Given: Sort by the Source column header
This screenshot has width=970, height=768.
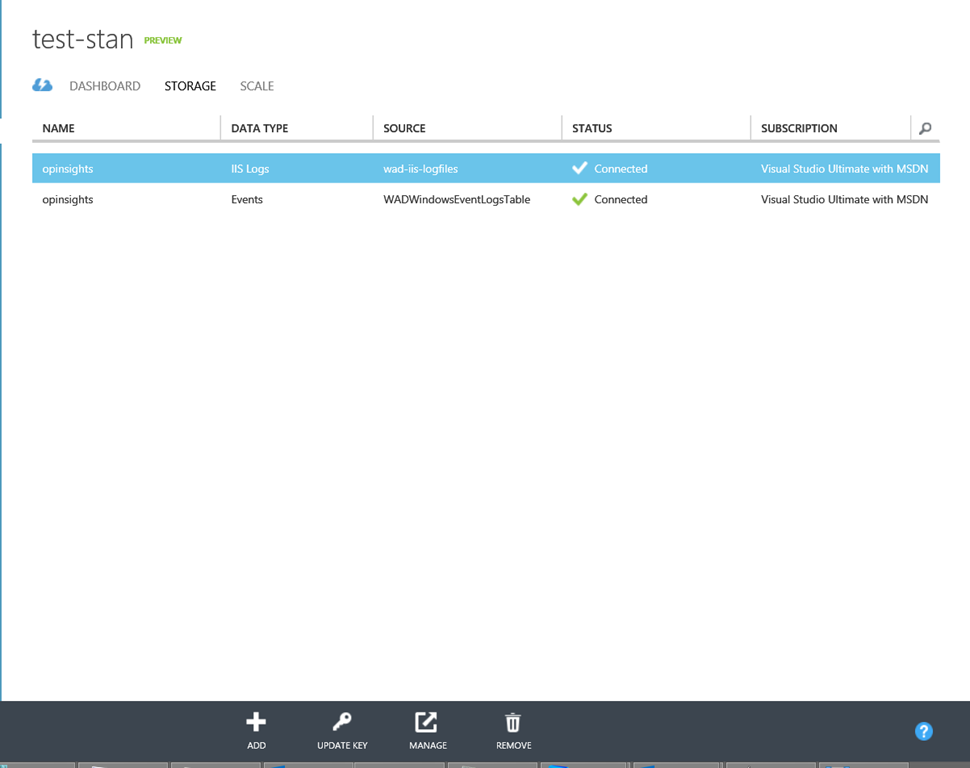Looking at the screenshot, I should click(x=404, y=128).
